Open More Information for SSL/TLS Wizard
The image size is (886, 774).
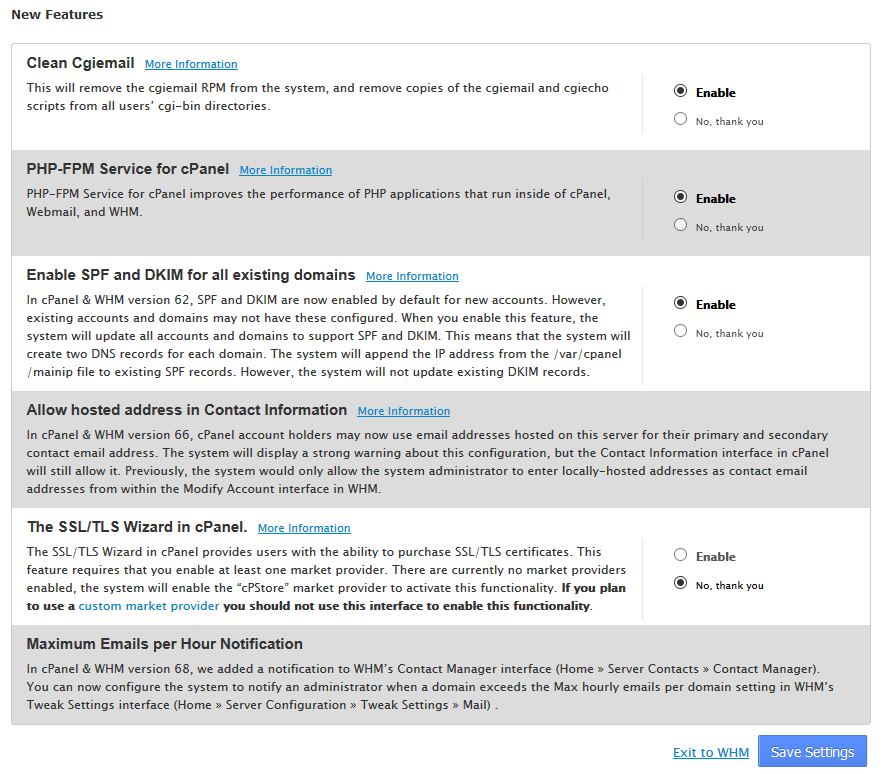(x=304, y=528)
